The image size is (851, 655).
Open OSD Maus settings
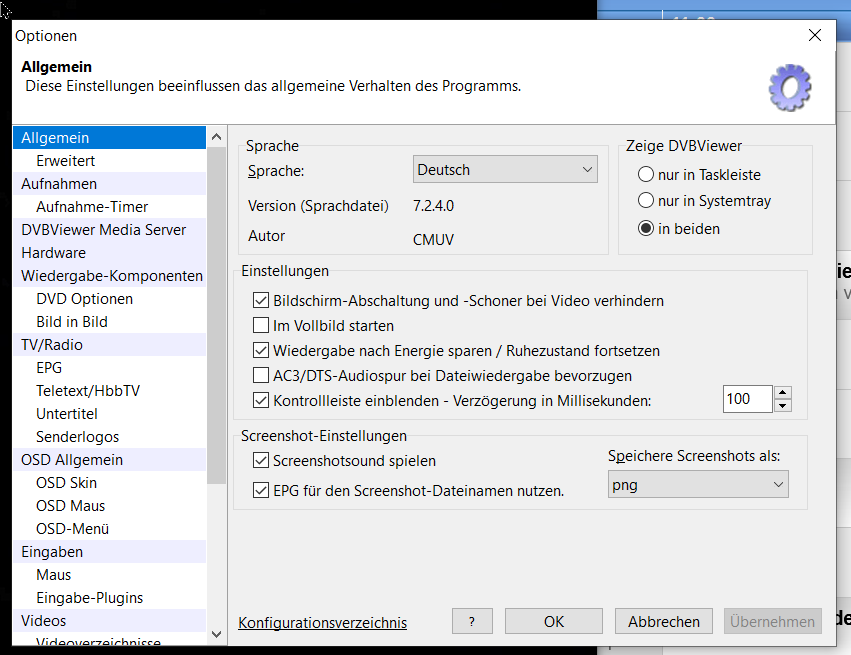(109, 506)
